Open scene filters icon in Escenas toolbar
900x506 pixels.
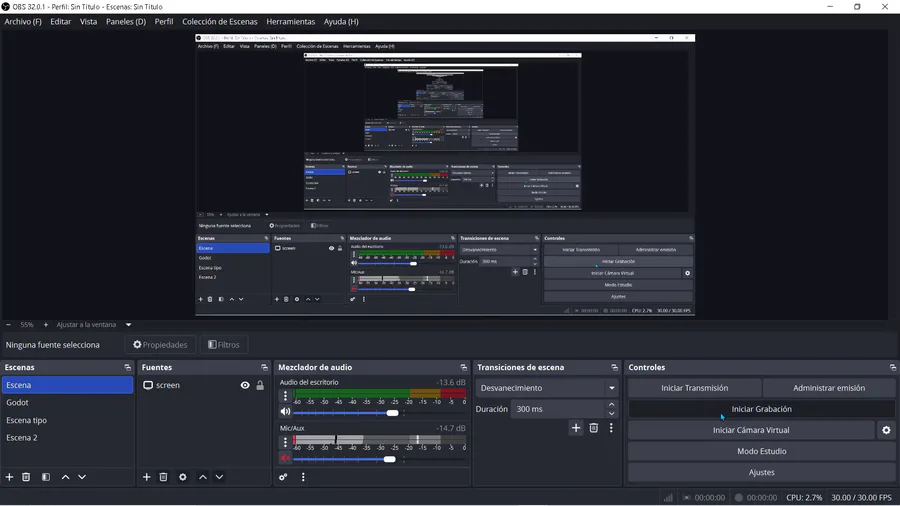tap(46, 477)
